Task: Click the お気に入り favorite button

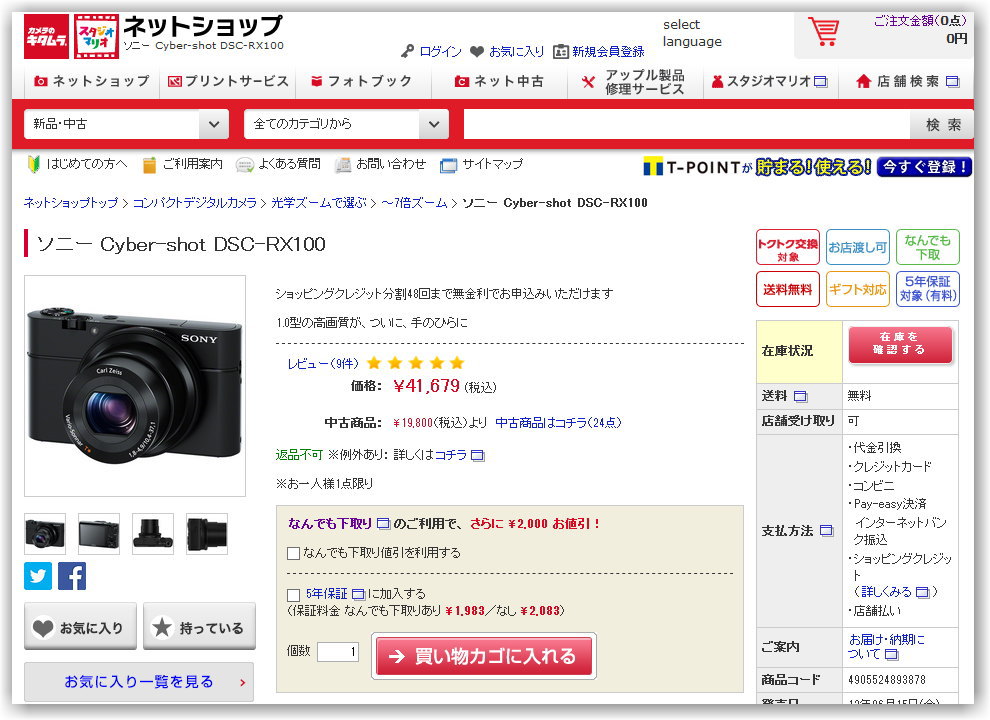Action: coord(80,627)
